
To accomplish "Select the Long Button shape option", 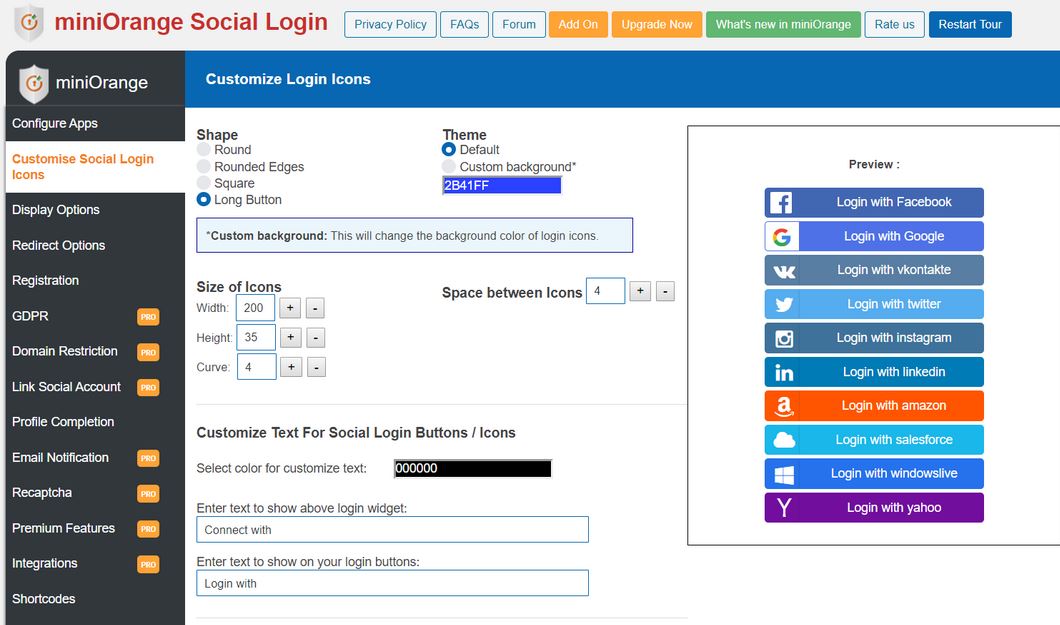I will tap(203, 199).
